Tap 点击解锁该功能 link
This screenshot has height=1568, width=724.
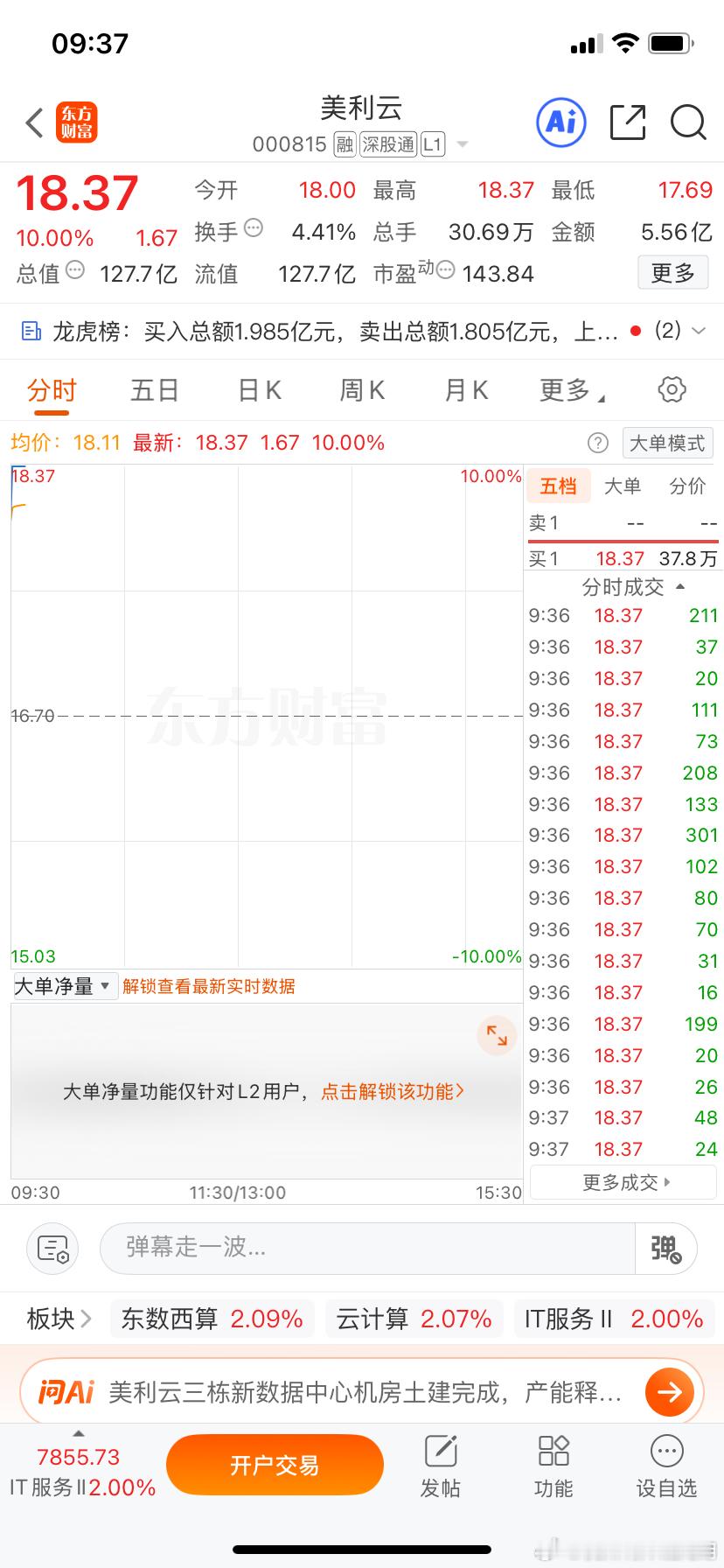[x=393, y=1091]
